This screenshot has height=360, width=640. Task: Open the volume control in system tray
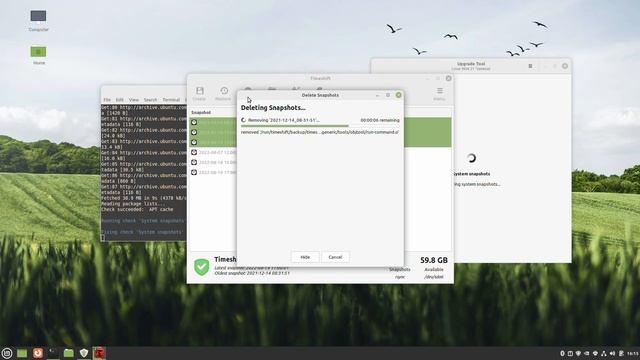point(612,353)
